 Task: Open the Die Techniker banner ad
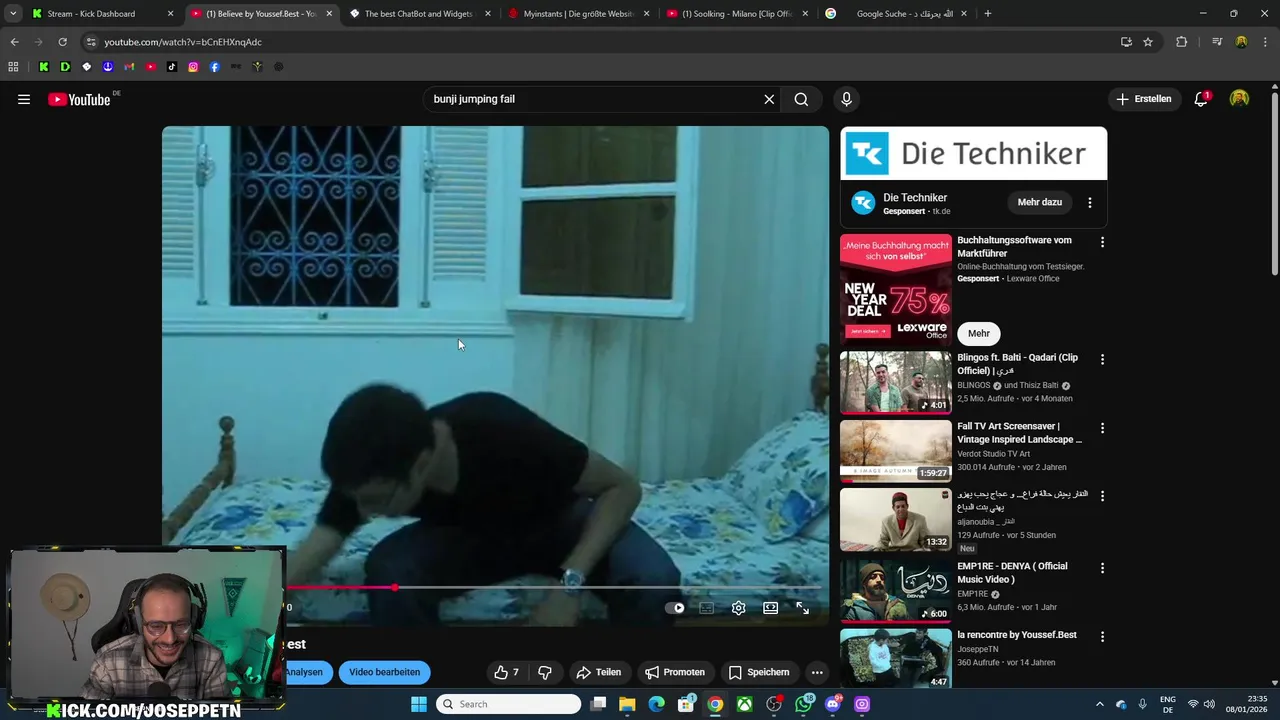[973, 153]
